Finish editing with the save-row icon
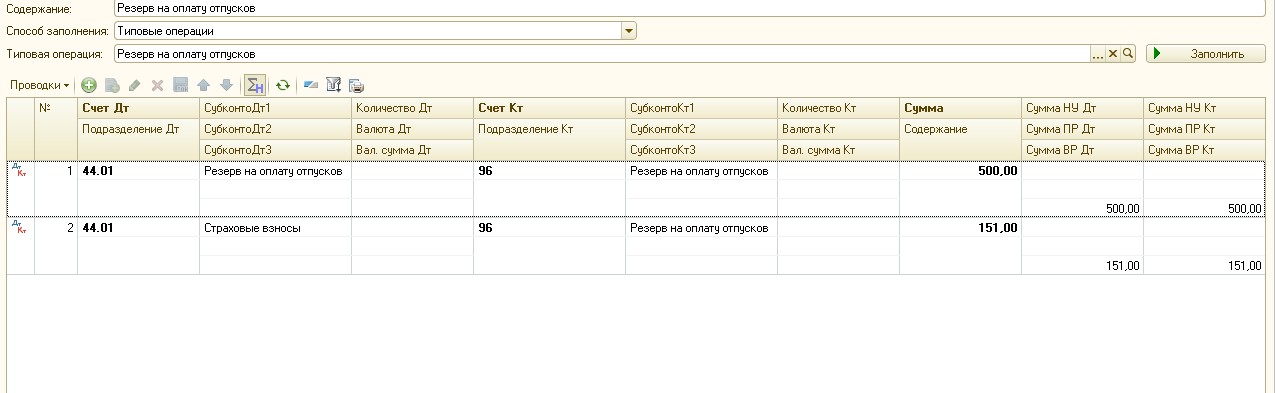 pos(181,86)
